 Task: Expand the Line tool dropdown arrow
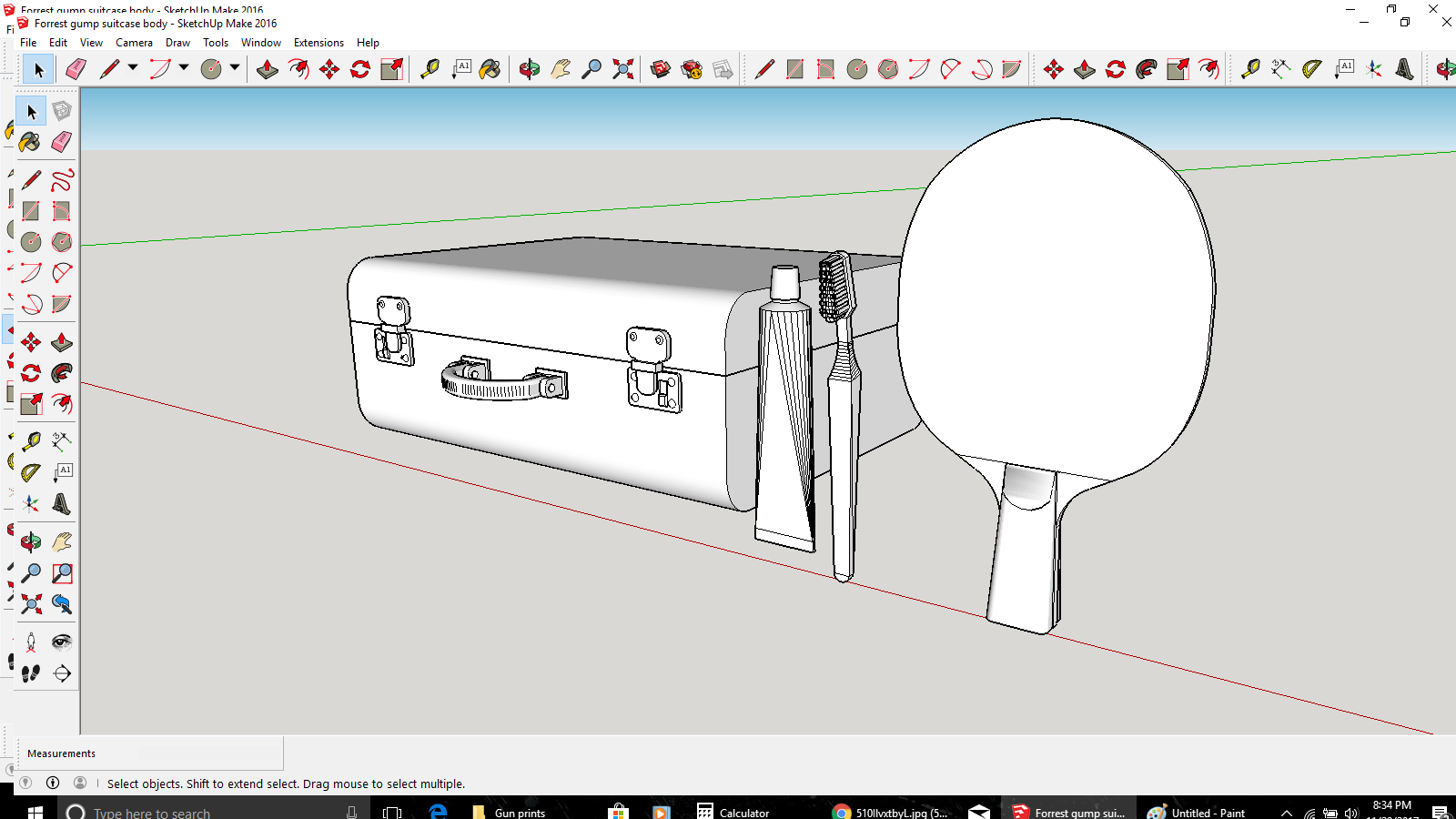(x=133, y=67)
